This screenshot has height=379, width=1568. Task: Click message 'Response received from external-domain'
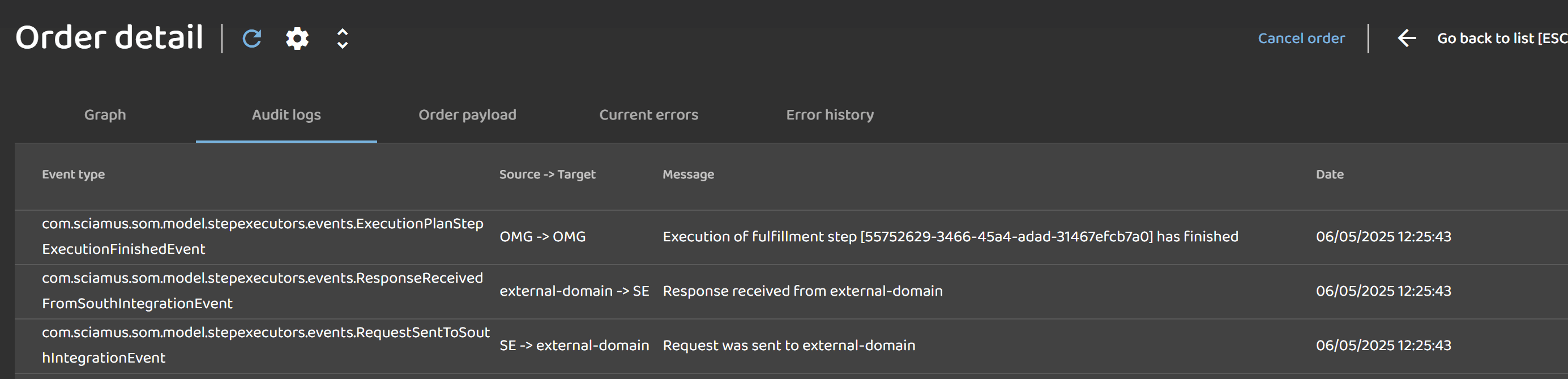[802, 291]
